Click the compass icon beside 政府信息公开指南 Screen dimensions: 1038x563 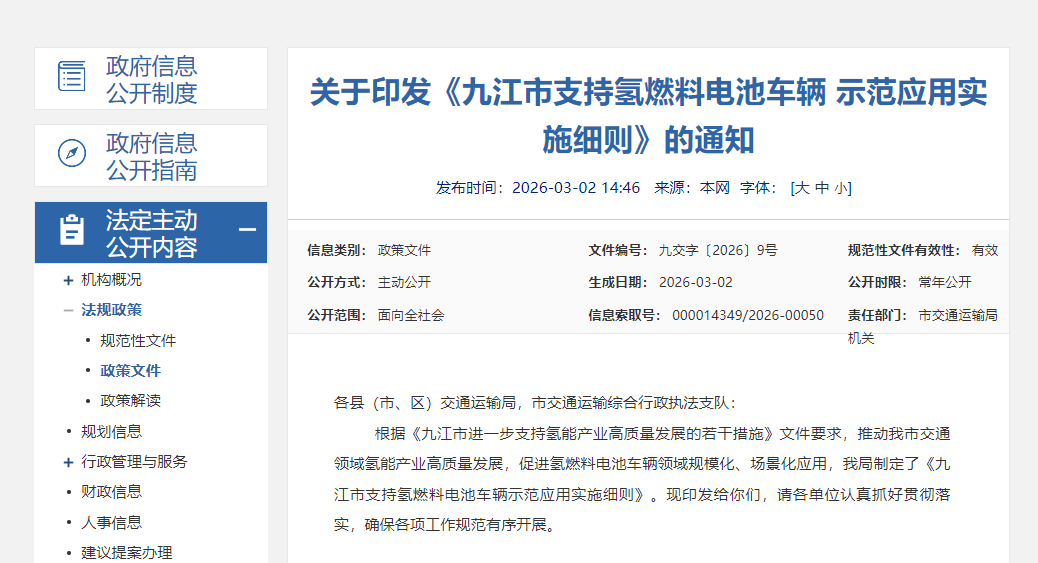[x=71, y=154]
